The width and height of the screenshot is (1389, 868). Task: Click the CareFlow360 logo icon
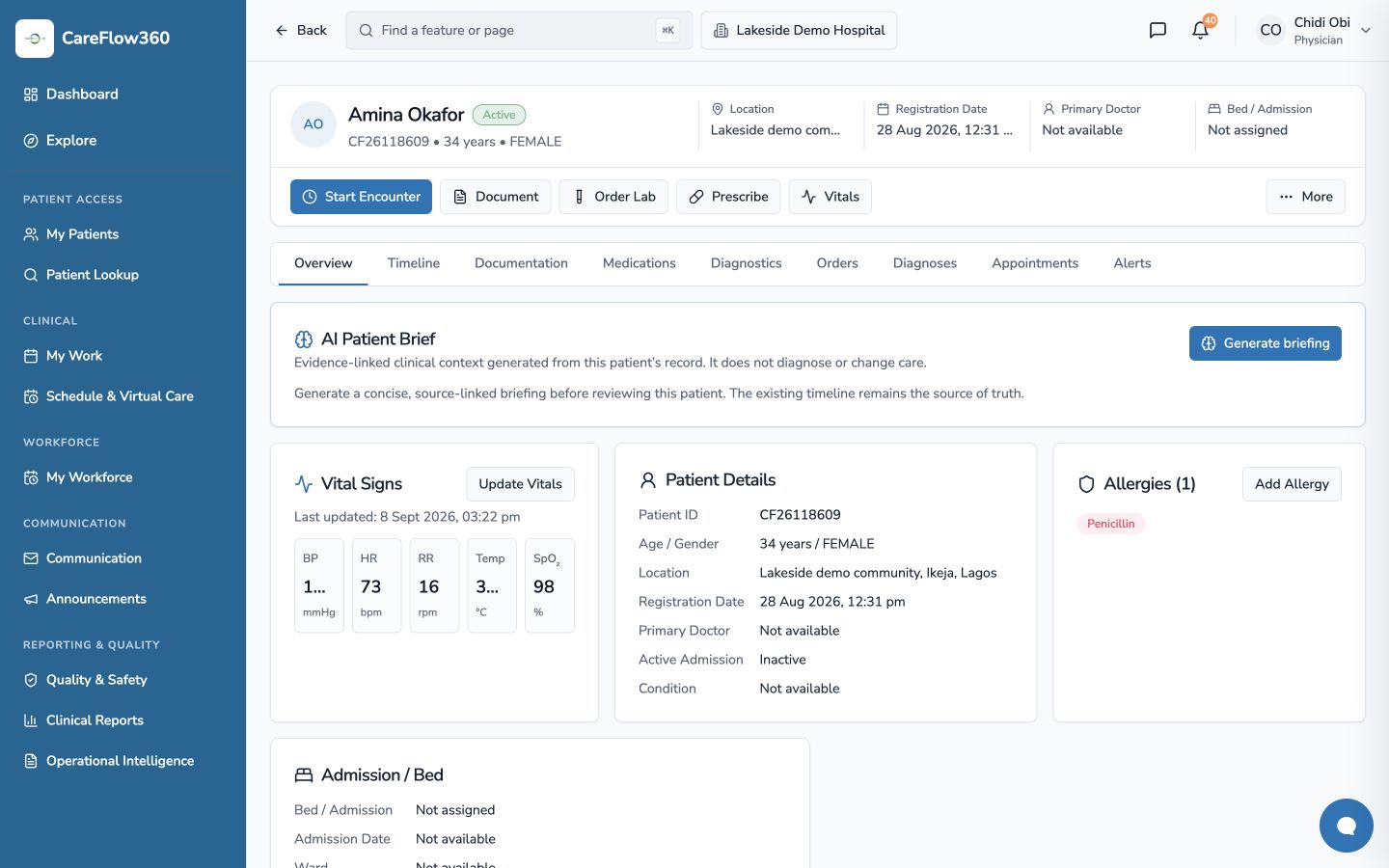point(35,39)
